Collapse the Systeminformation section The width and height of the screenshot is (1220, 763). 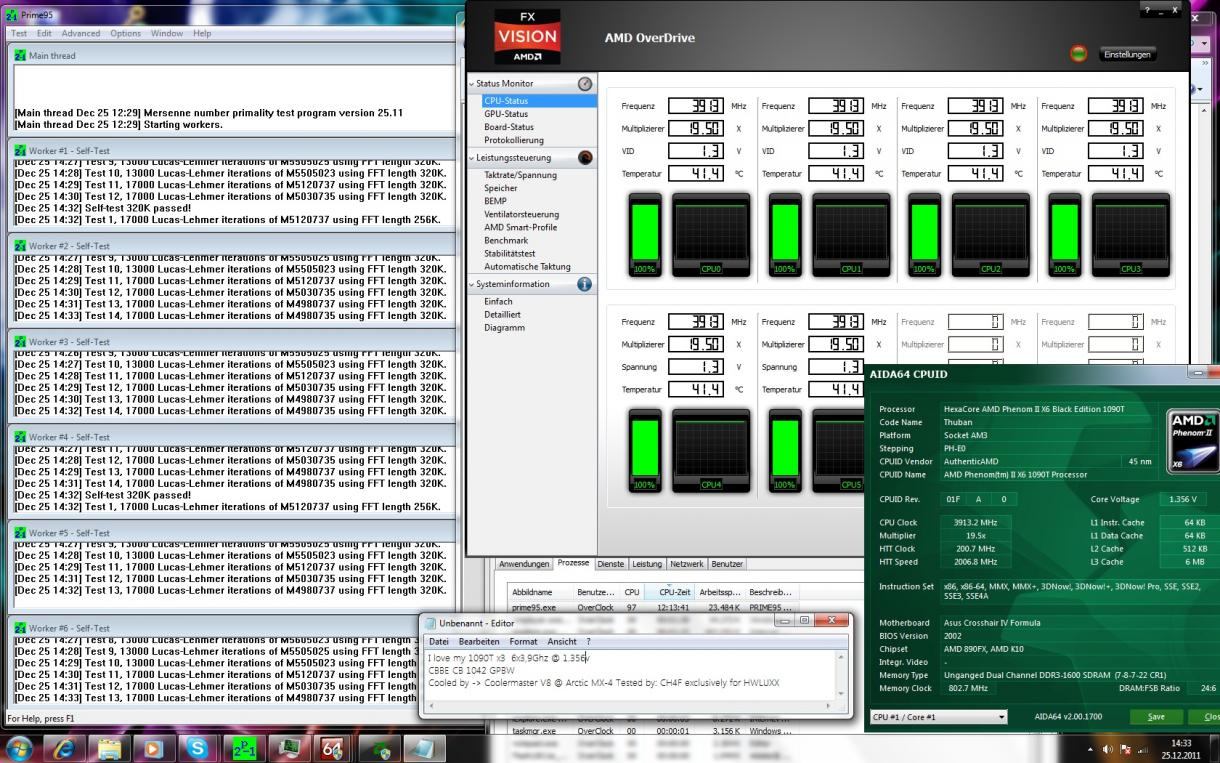(x=472, y=284)
